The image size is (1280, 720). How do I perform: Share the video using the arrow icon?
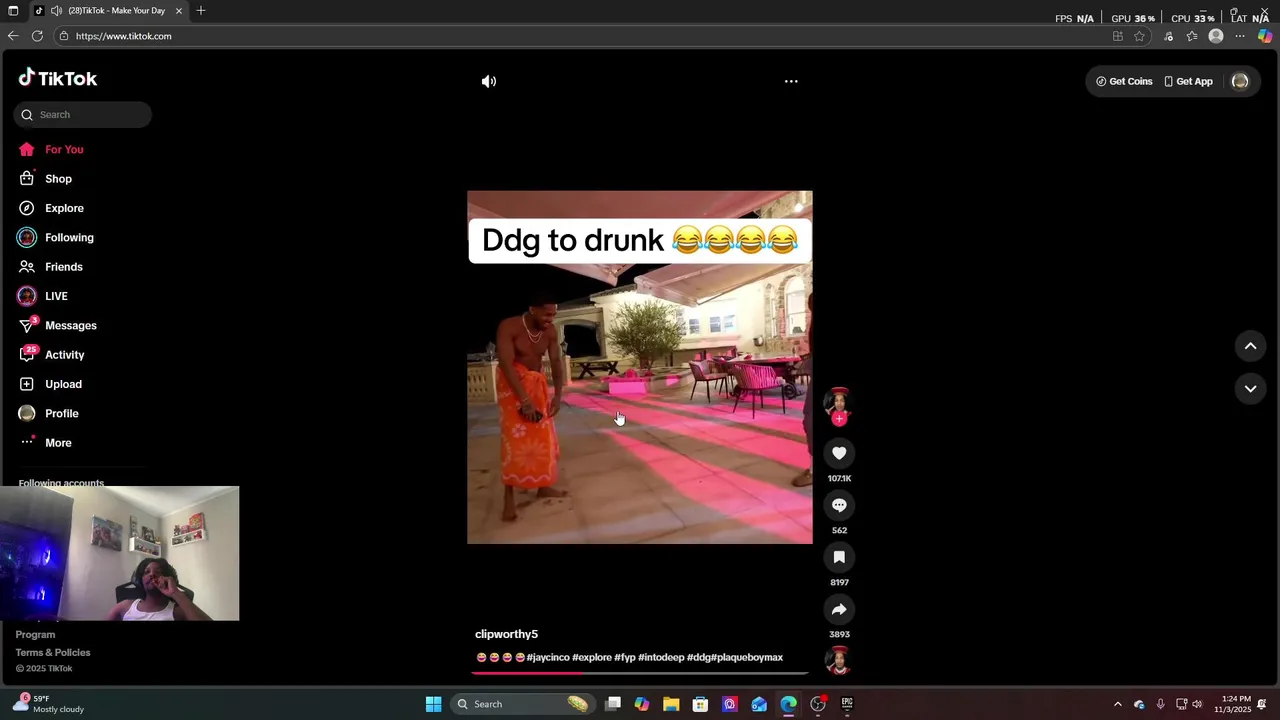[839, 609]
